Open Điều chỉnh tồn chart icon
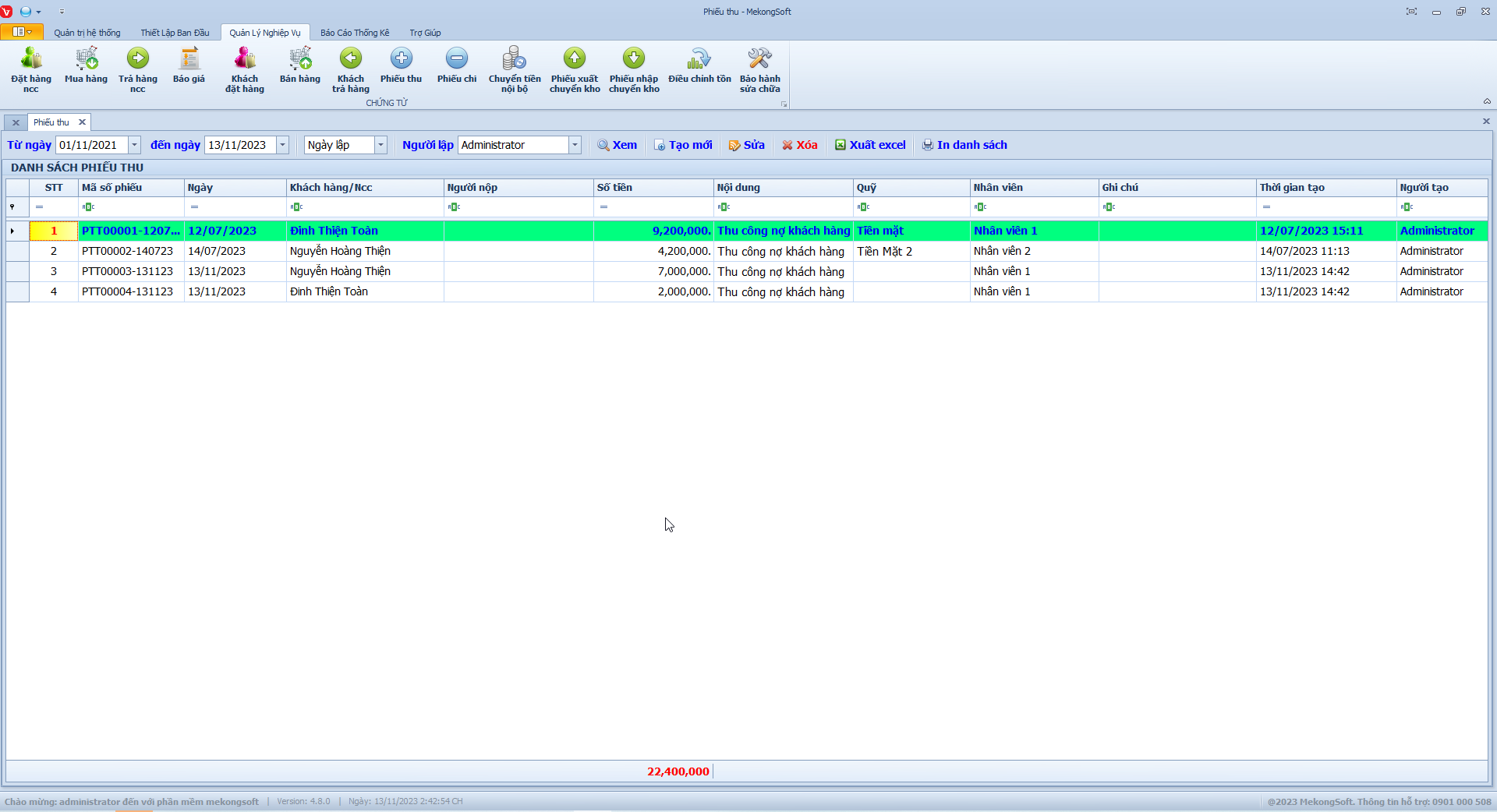The width and height of the screenshot is (1497, 812). 699,60
